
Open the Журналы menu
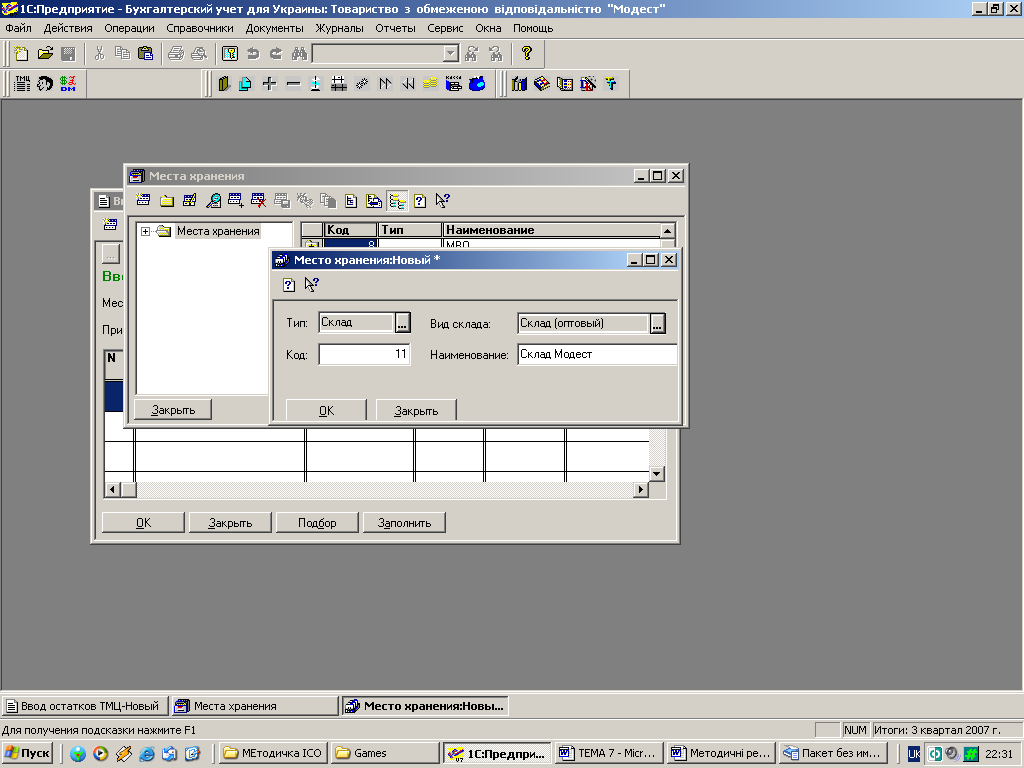point(340,28)
